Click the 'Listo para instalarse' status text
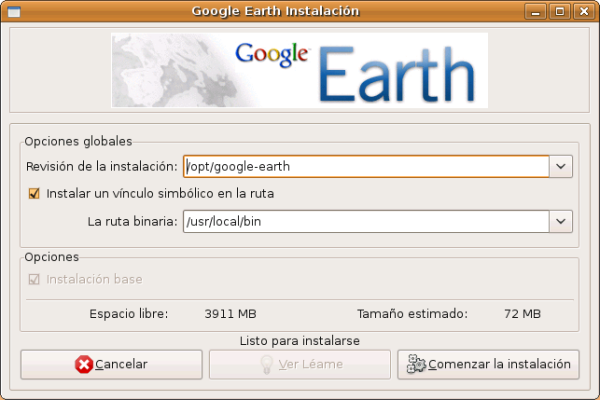 click(299, 341)
